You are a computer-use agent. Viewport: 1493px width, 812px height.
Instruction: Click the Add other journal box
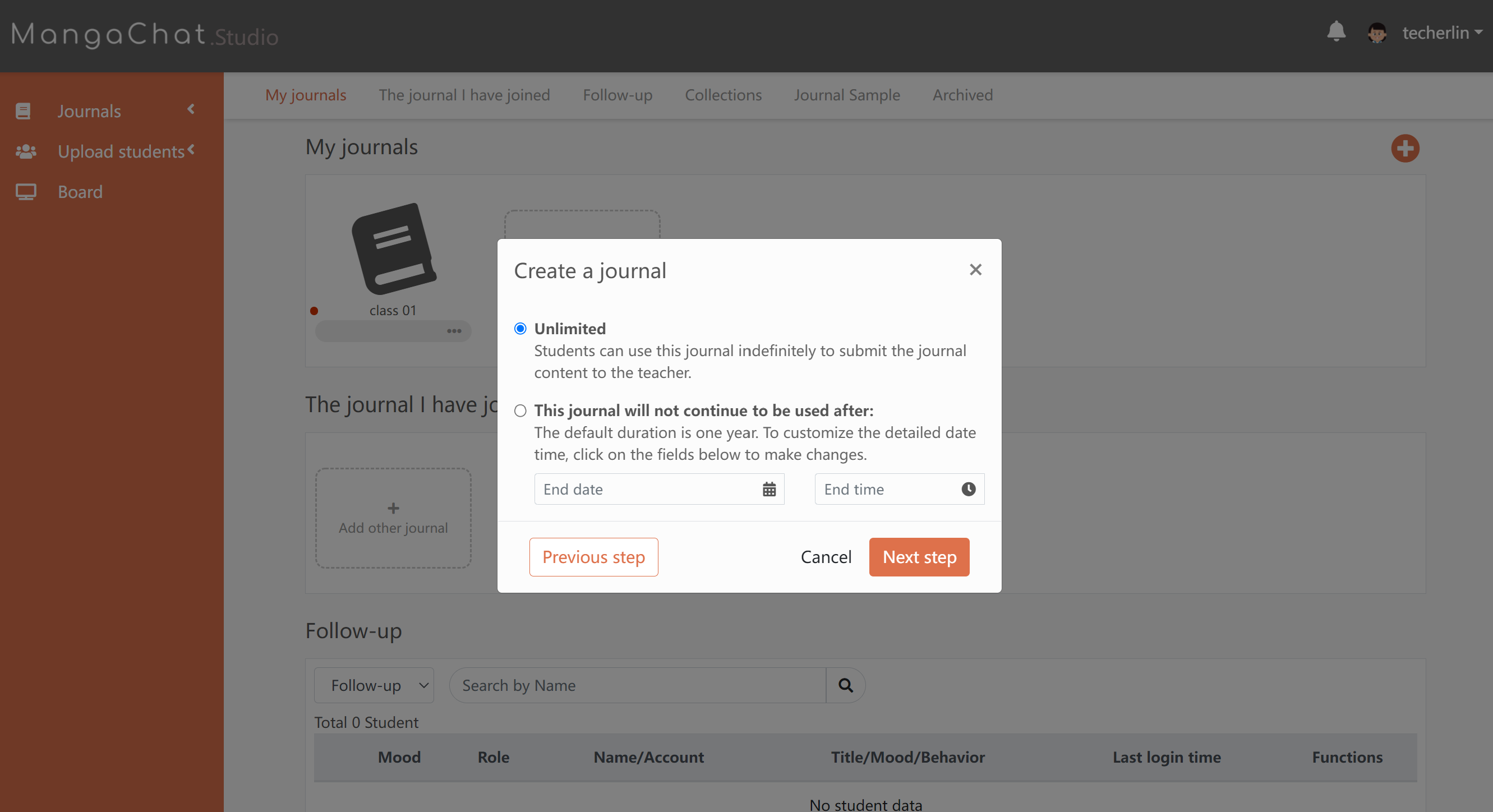(393, 518)
